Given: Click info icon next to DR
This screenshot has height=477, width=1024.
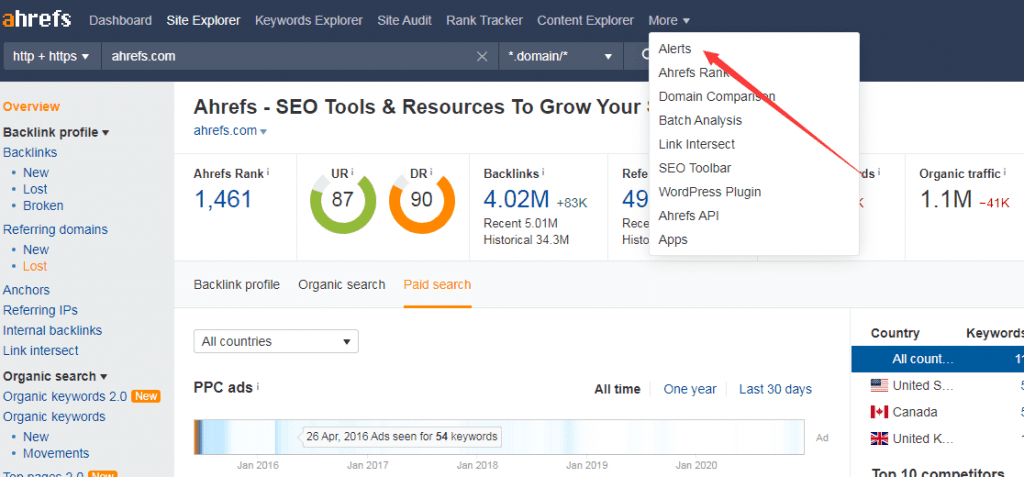Looking at the screenshot, I should 432,173.
